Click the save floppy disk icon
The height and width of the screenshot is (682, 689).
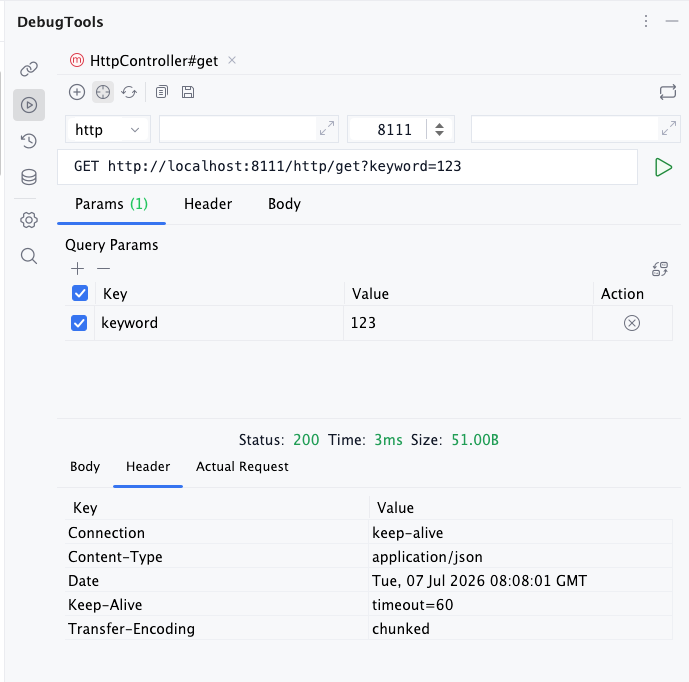point(188,92)
